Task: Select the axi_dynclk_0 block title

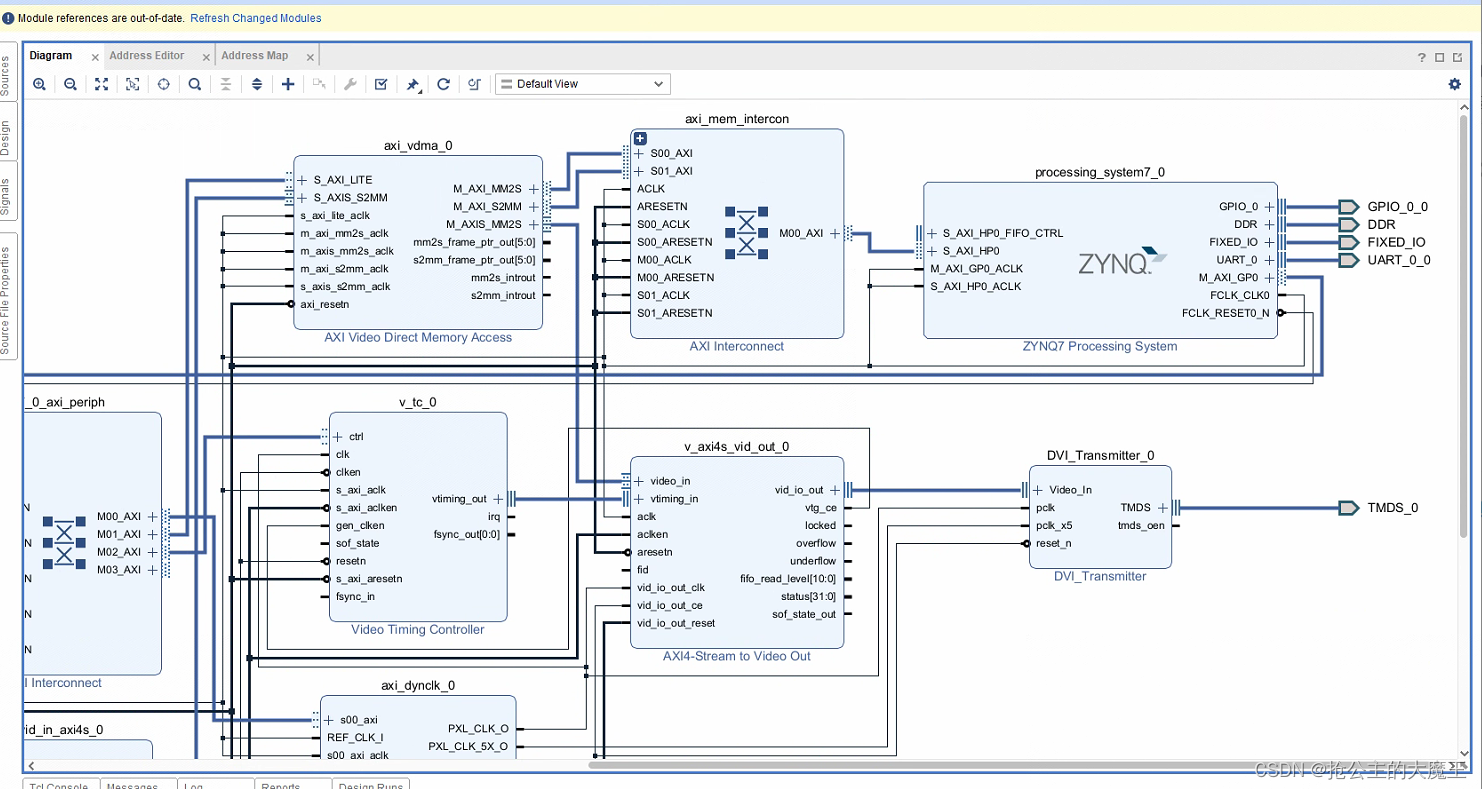Action: click(x=418, y=685)
